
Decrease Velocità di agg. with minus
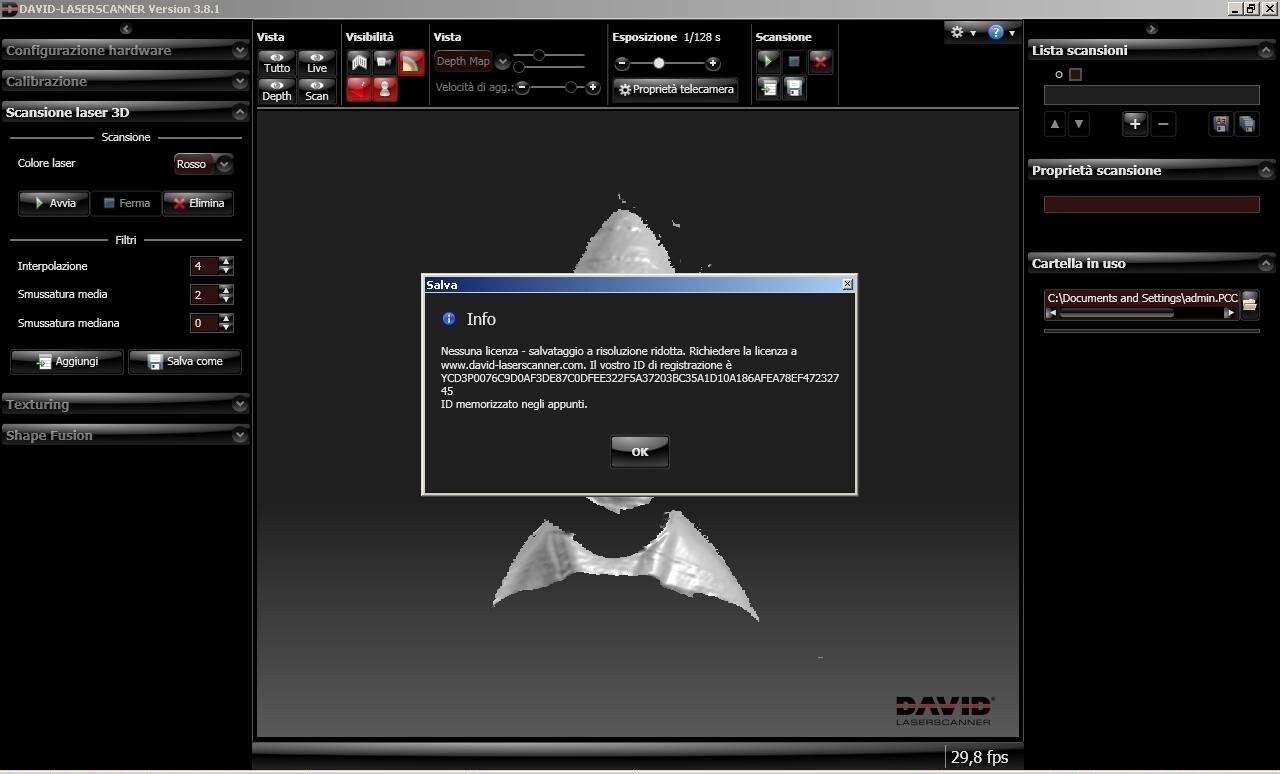coord(522,88)
